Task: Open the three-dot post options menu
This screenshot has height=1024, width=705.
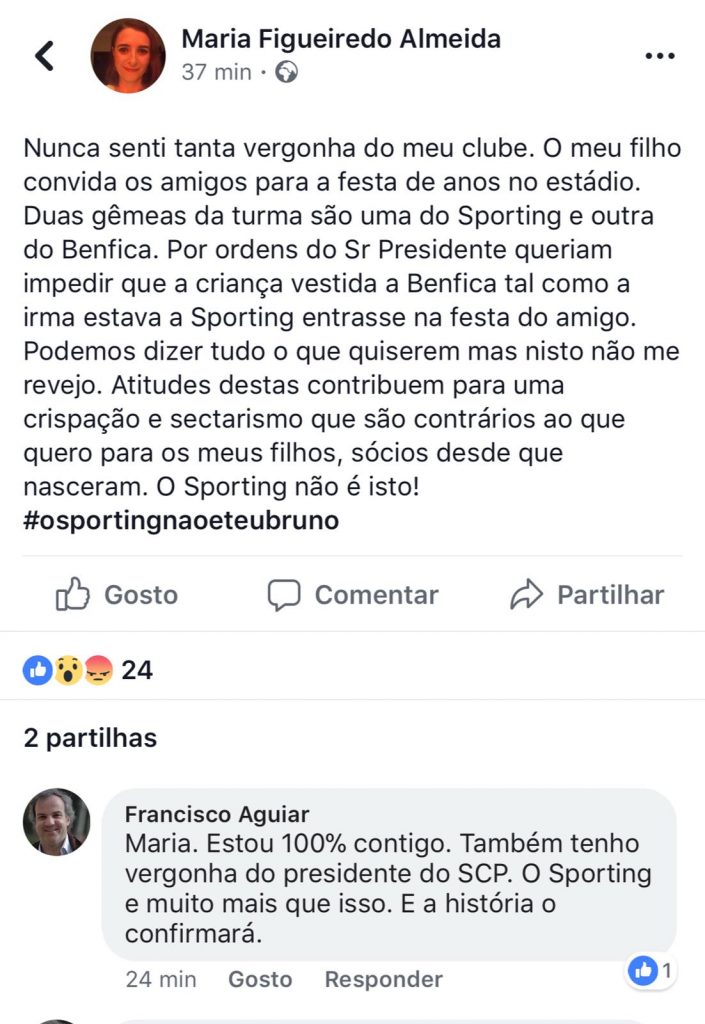Action: 659,56
